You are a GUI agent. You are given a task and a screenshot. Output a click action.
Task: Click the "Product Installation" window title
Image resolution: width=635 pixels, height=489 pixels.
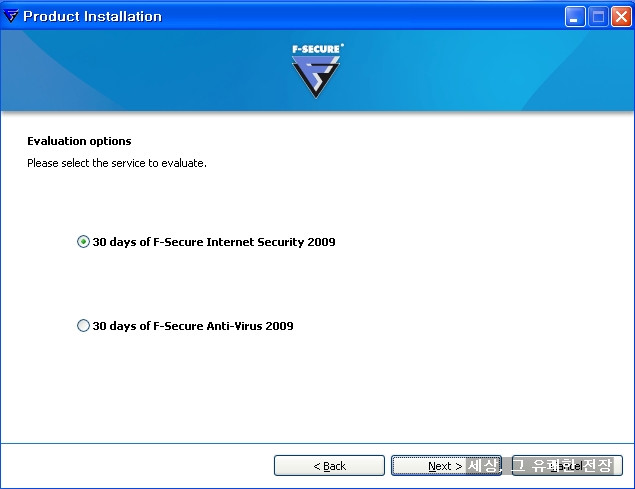click(x=92, y=16)
